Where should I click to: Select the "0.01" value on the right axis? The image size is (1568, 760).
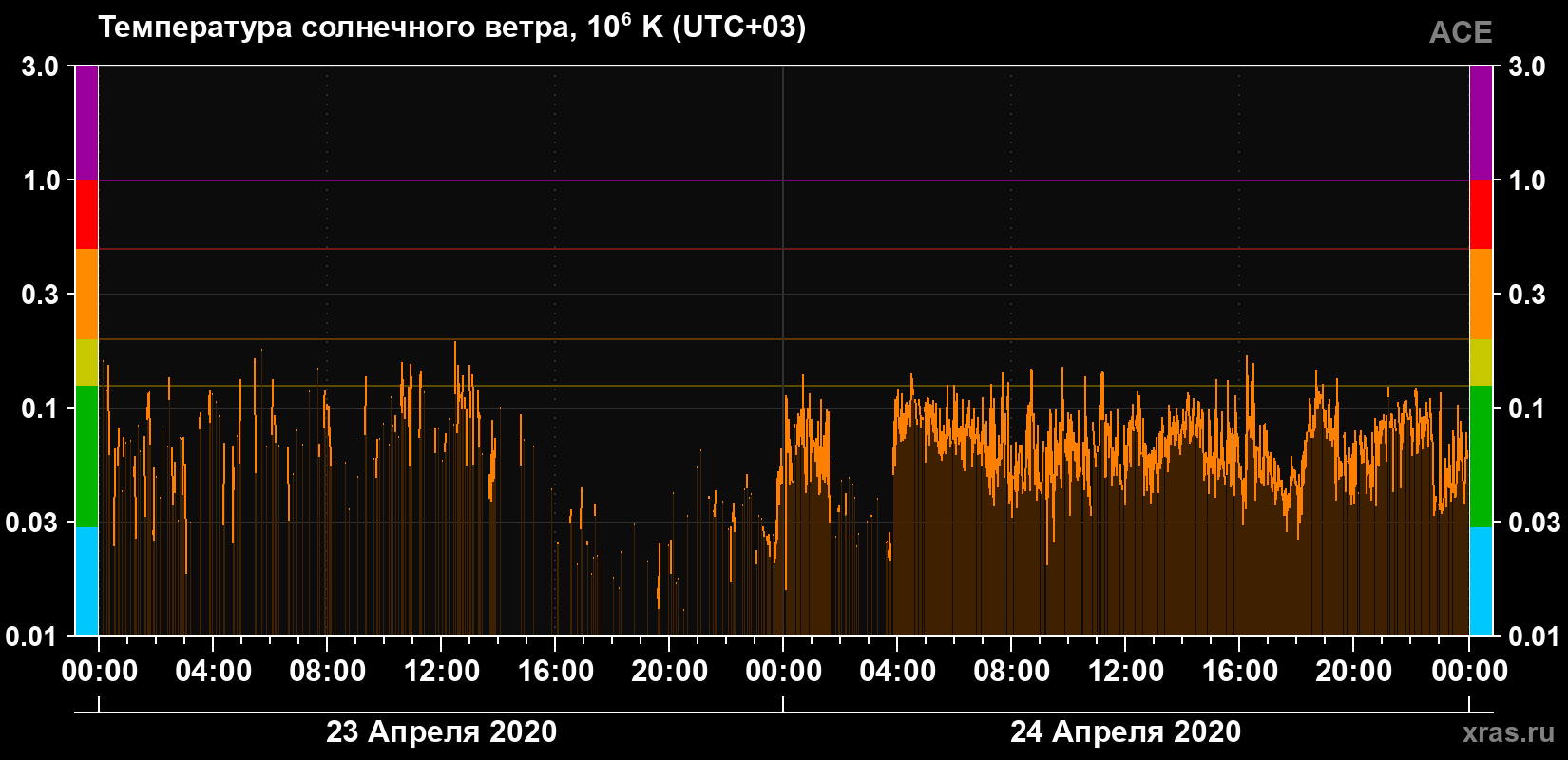(1534, 636)
